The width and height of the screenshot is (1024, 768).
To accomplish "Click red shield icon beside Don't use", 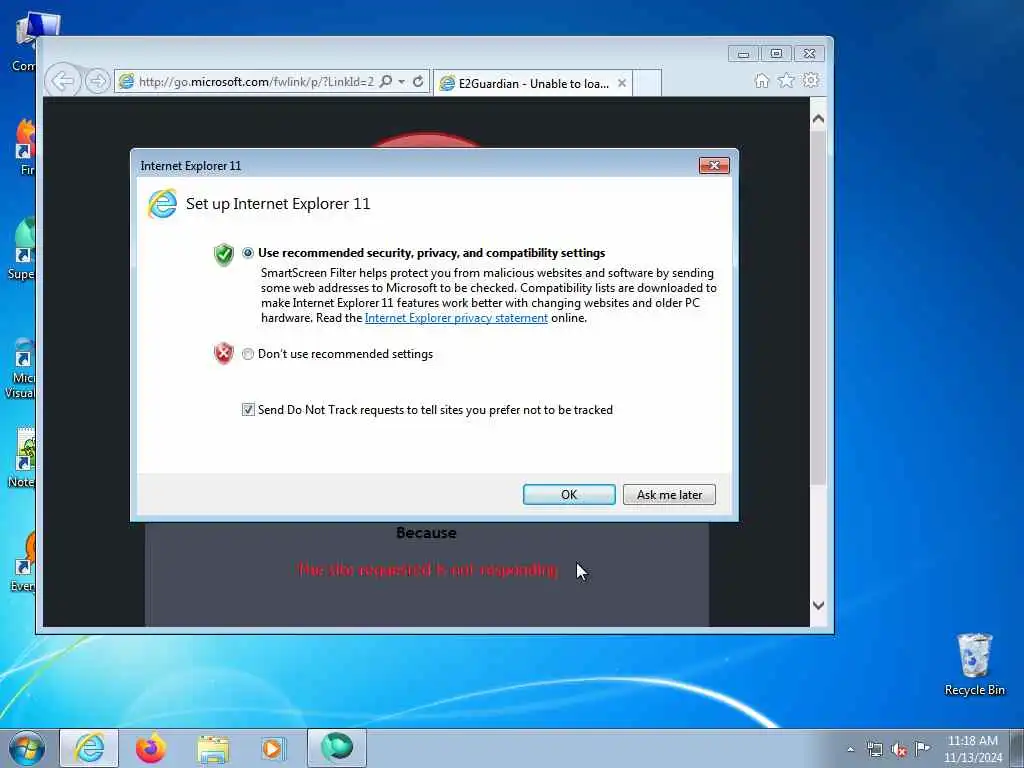I will (223, 353).
